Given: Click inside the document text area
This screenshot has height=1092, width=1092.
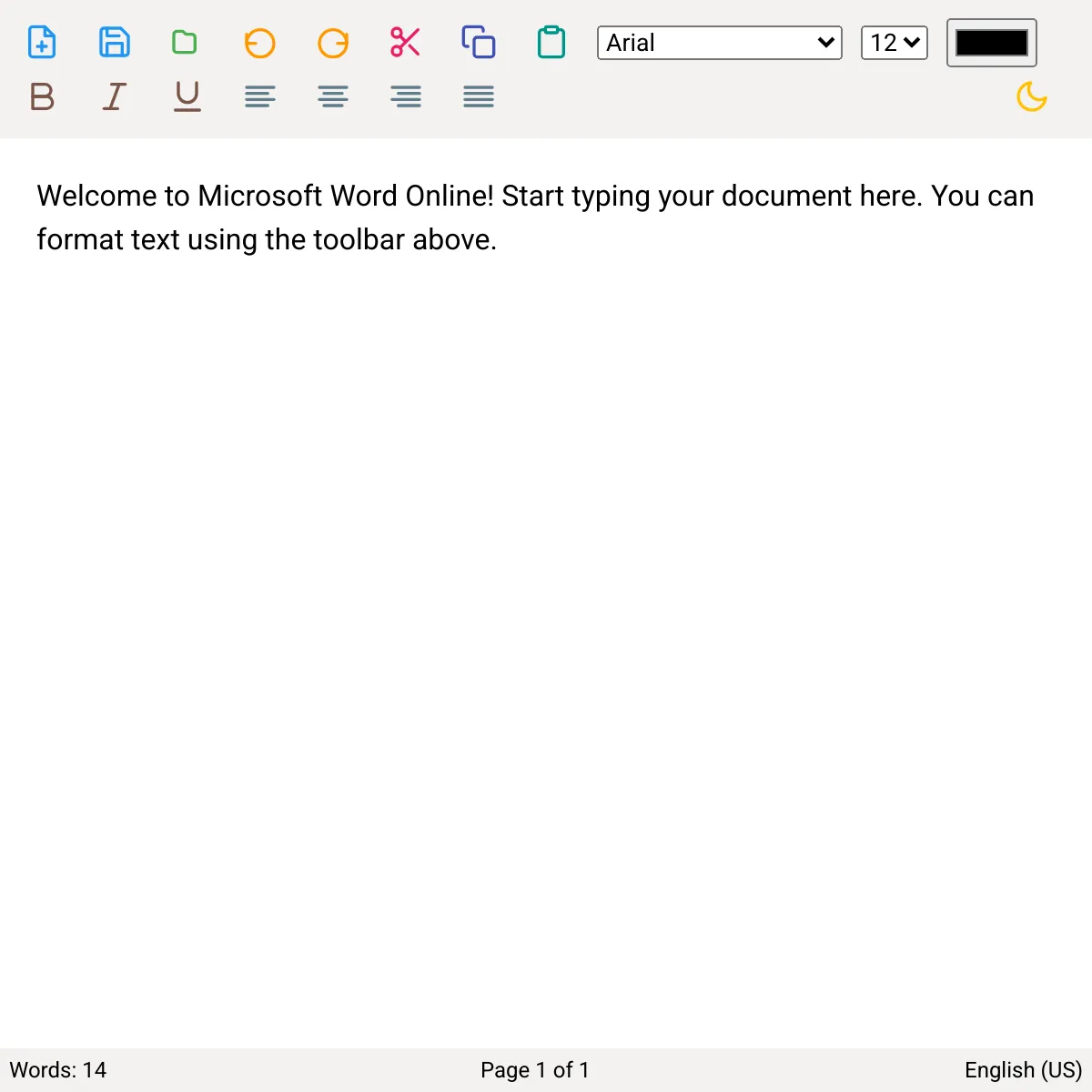Looking at the screenshot, I should pos(546,591).
